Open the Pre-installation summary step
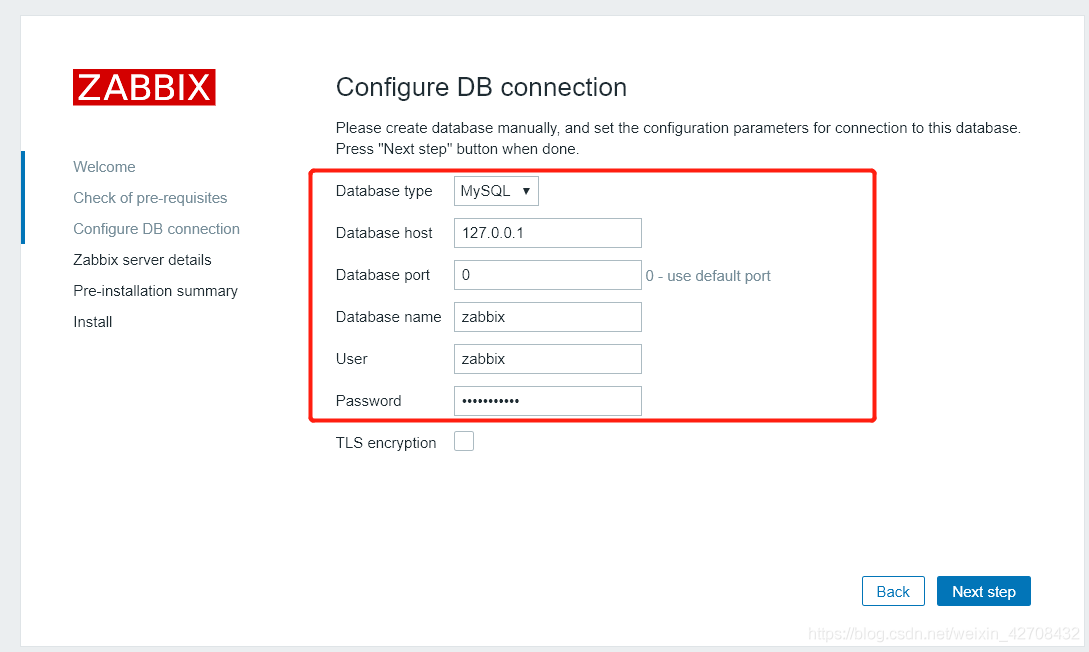Screen dimensions: 1089x652 156,291
